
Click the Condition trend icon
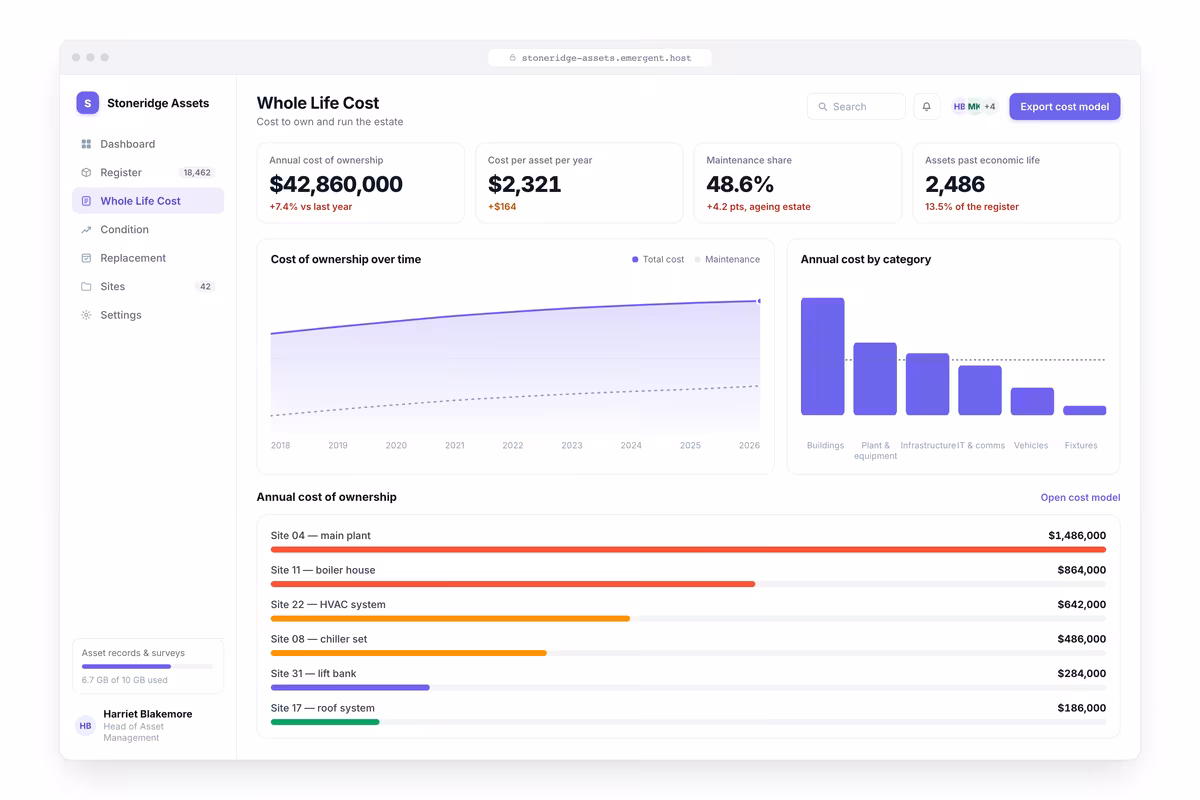[x=86, y=229]
